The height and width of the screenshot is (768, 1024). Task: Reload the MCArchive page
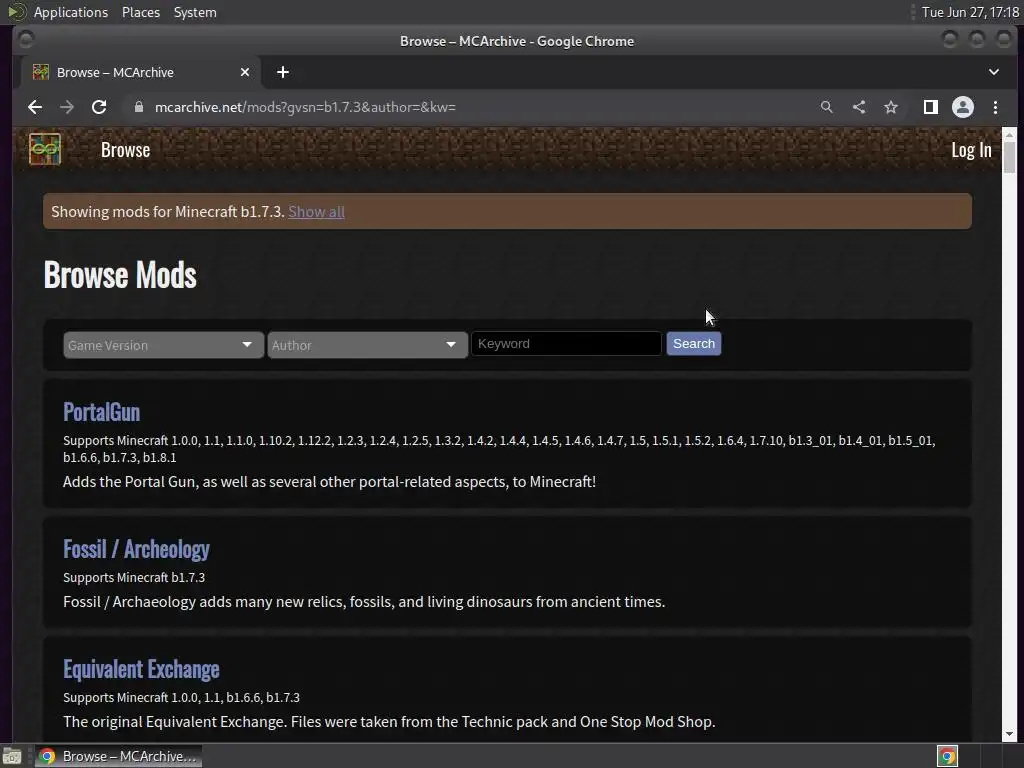click(x=99, y=107)
